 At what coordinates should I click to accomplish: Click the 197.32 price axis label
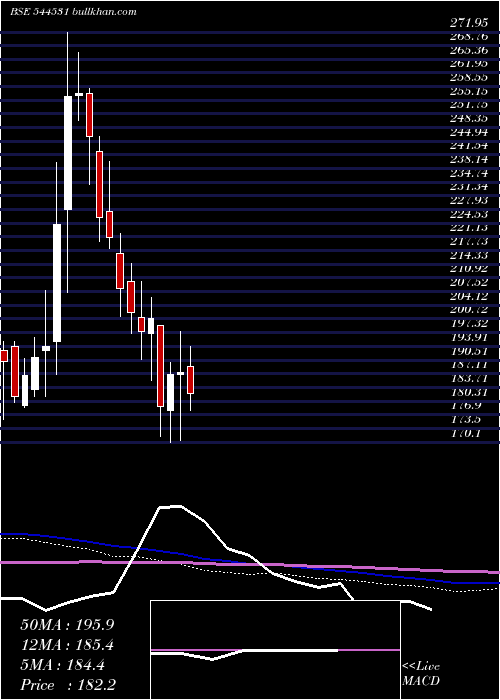[x=468, y=323]
